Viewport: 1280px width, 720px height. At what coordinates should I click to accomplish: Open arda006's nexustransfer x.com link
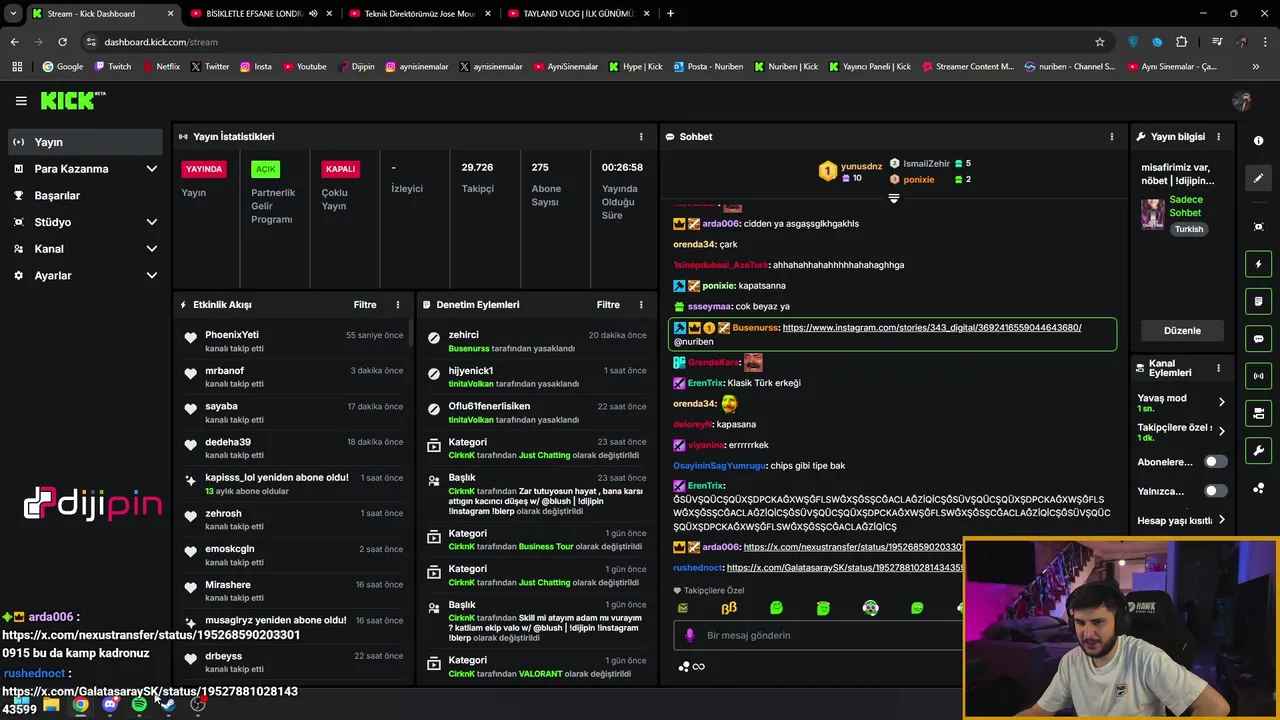(x=853, y=547)
